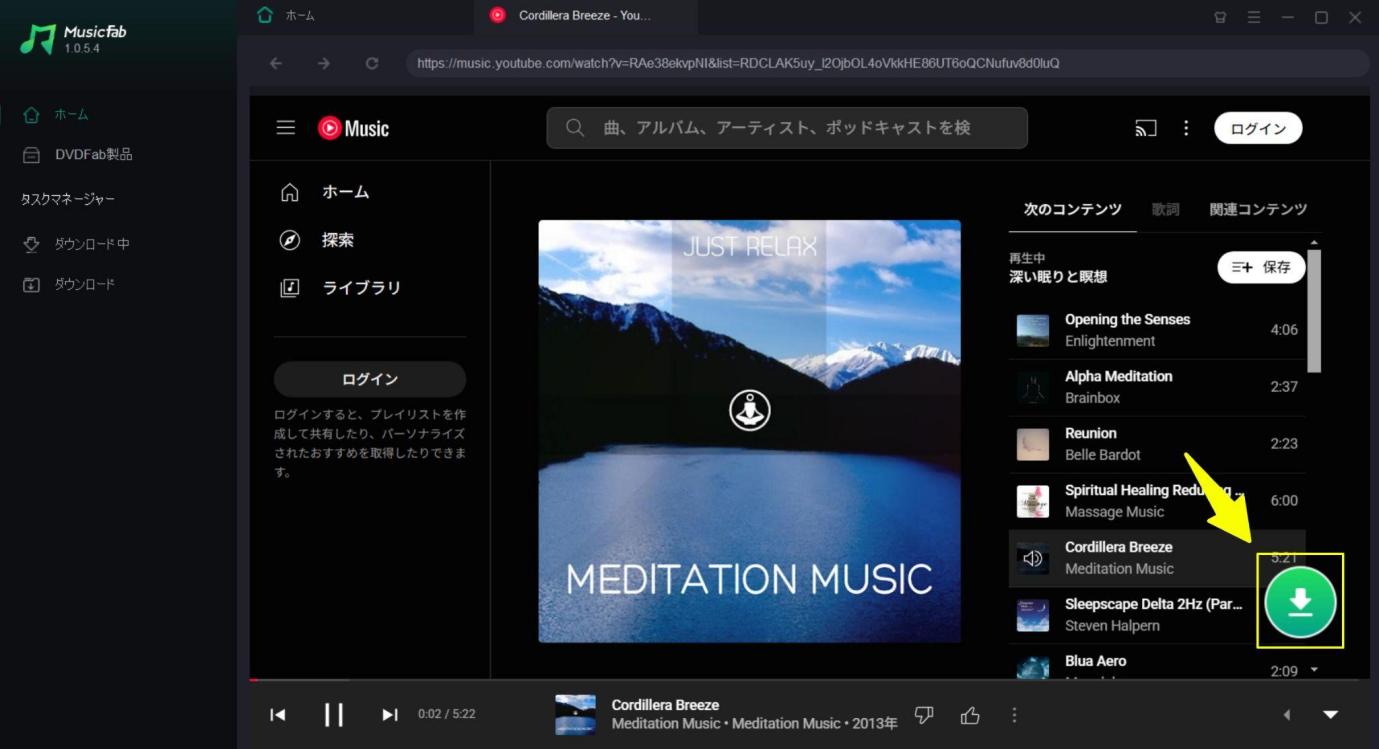Screen dimensions: 1379x749
Task: Click the Reunion album thumbnail
Action: coord(1033,445)
